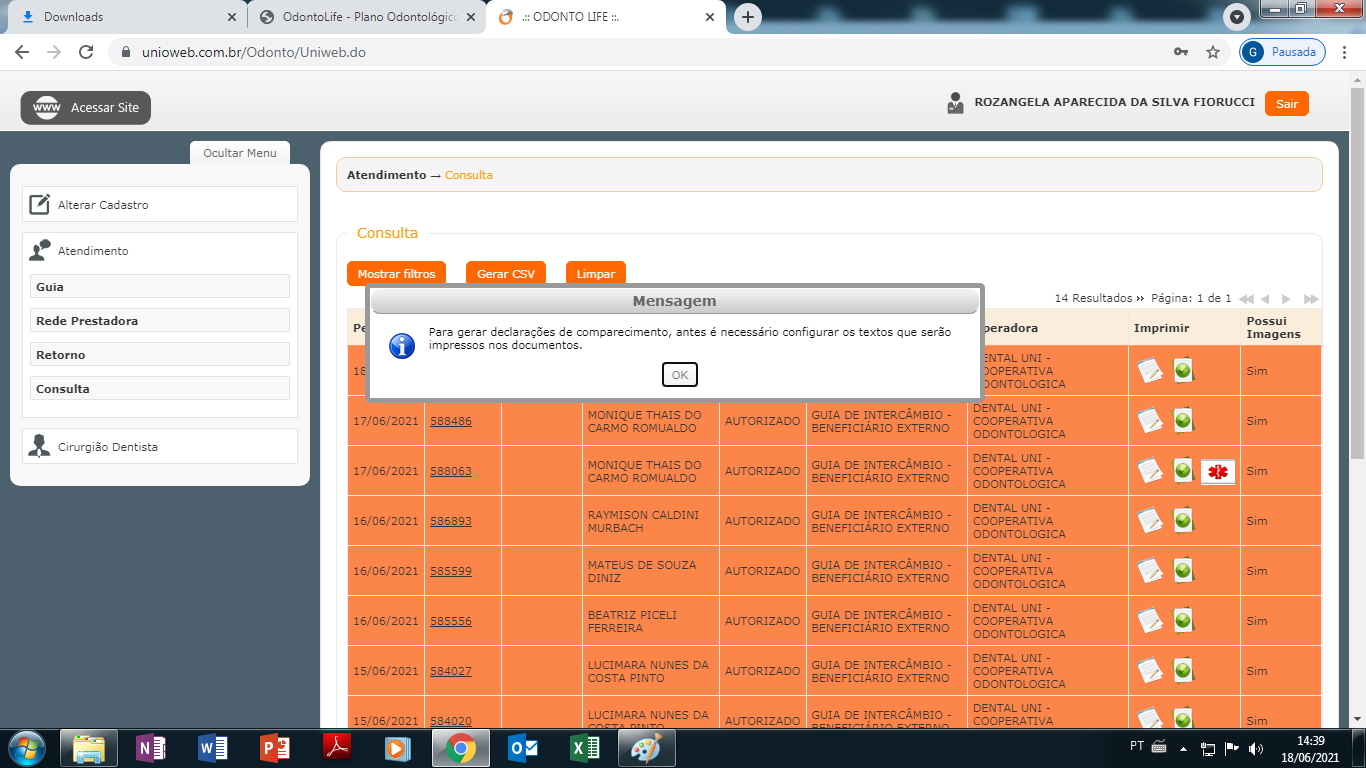The height and width of the screenshot is (768, 1366).
Task: Launch Excel from the taskbar
Action: (x=585, y=748)
